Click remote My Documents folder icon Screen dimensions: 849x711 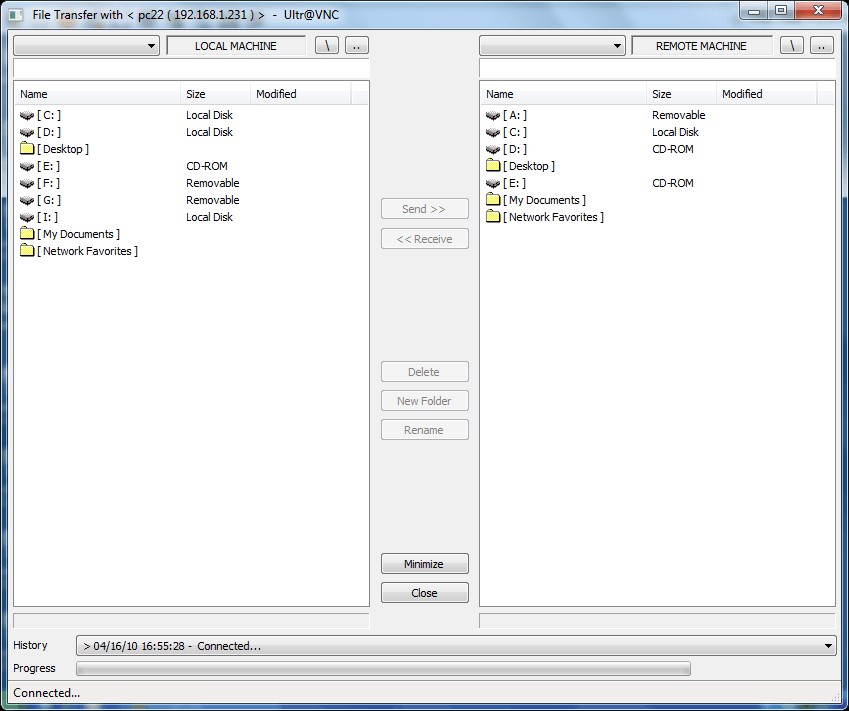493,200
